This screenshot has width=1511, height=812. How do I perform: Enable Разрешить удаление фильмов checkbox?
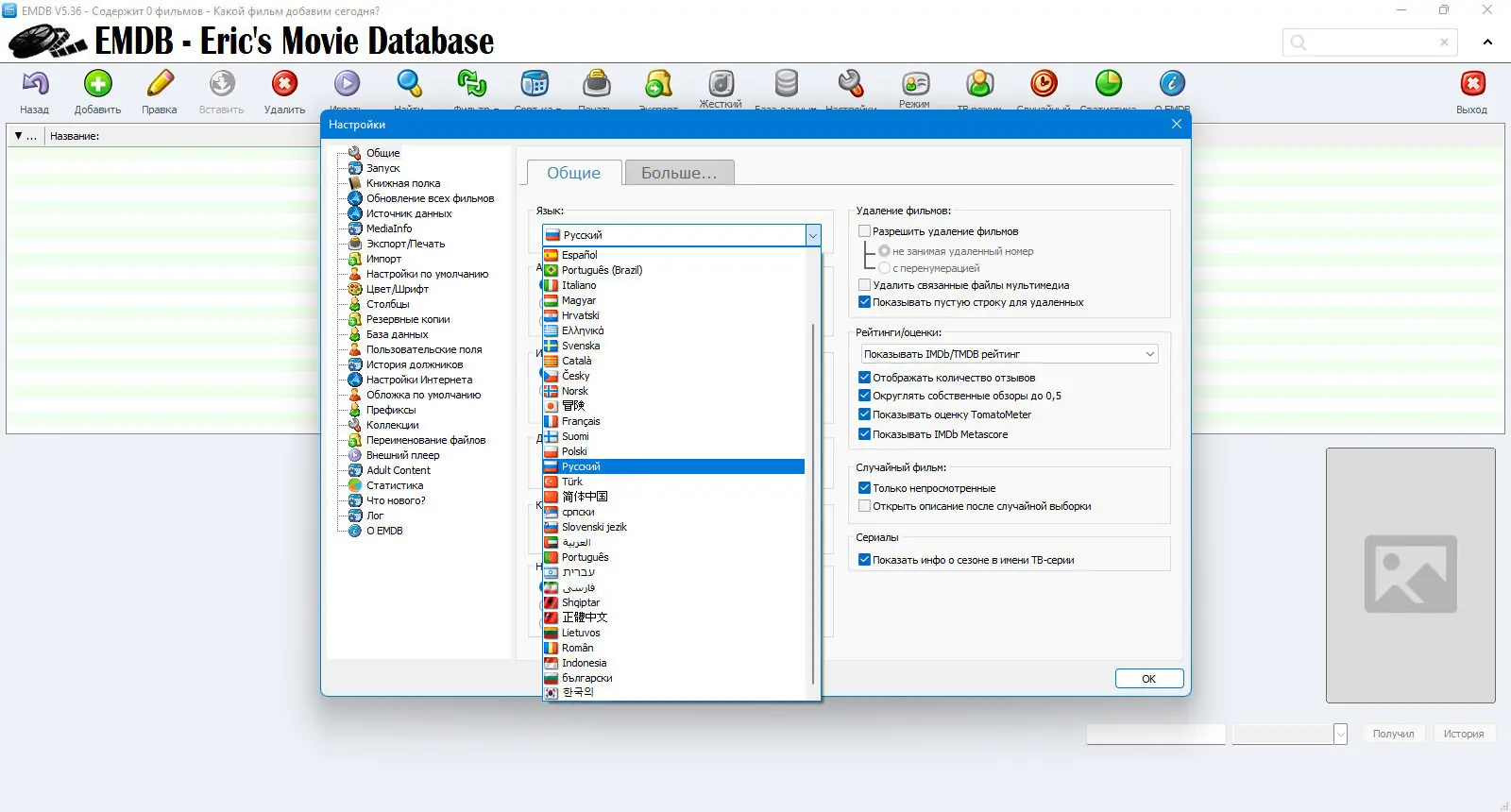click(864, 231)
